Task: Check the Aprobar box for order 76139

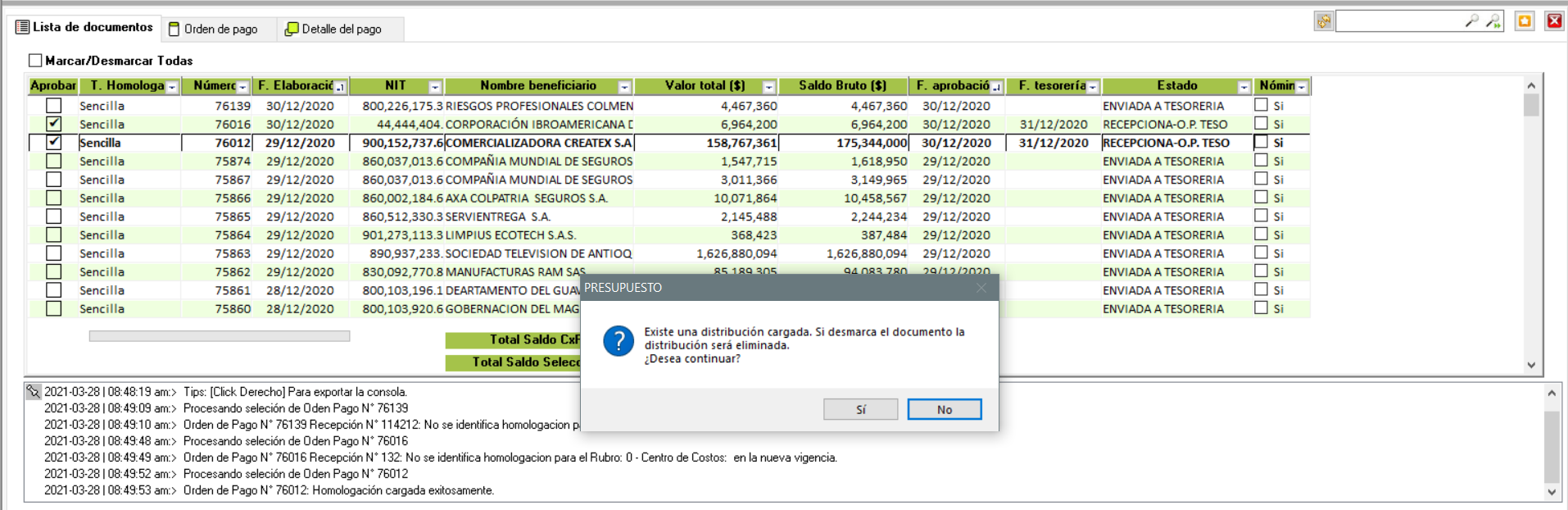Action: pos(54,106)
